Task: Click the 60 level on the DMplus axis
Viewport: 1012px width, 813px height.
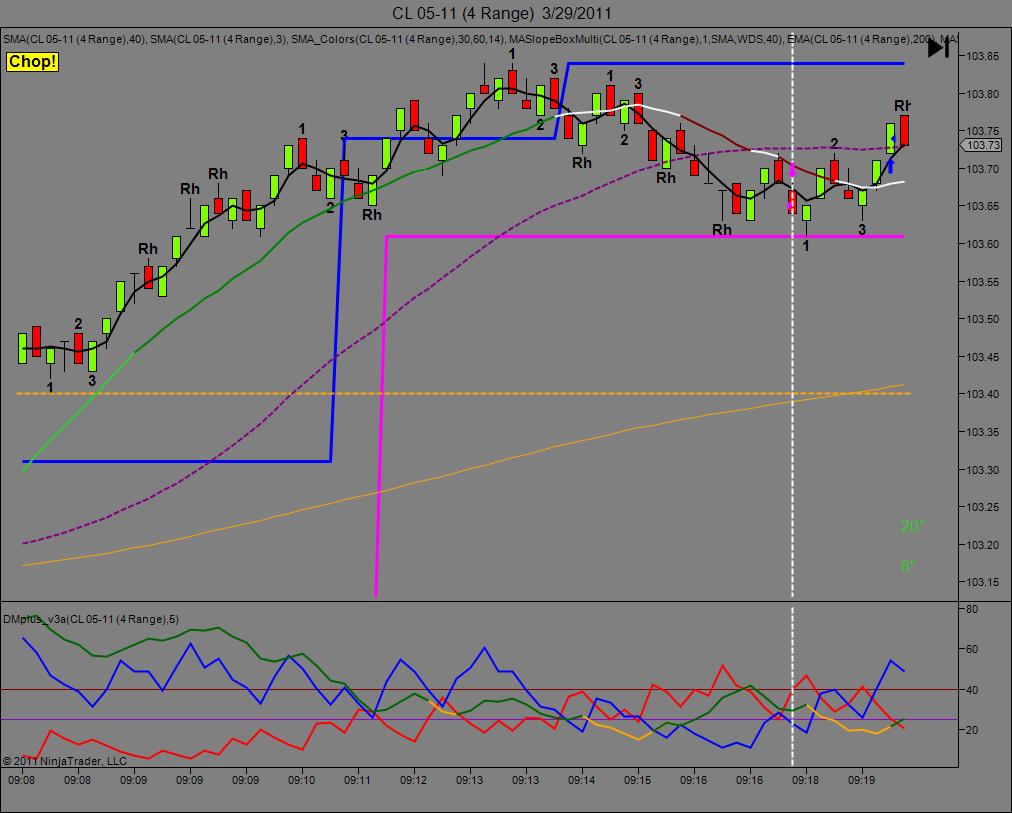Action: point(972,649)
